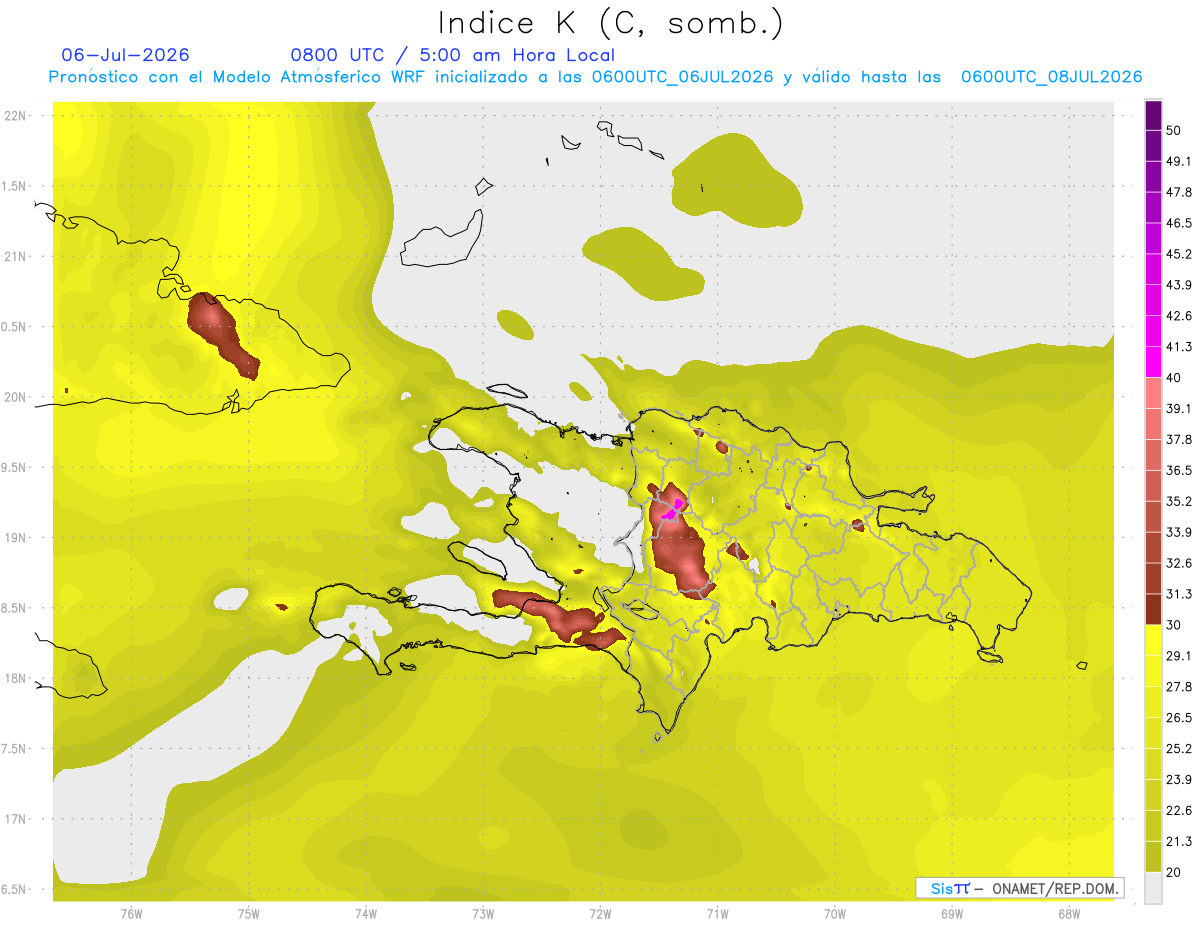Click the '75W' longitude label
The width and height of the screenshot is (1200, 927).
coord(249,913)
